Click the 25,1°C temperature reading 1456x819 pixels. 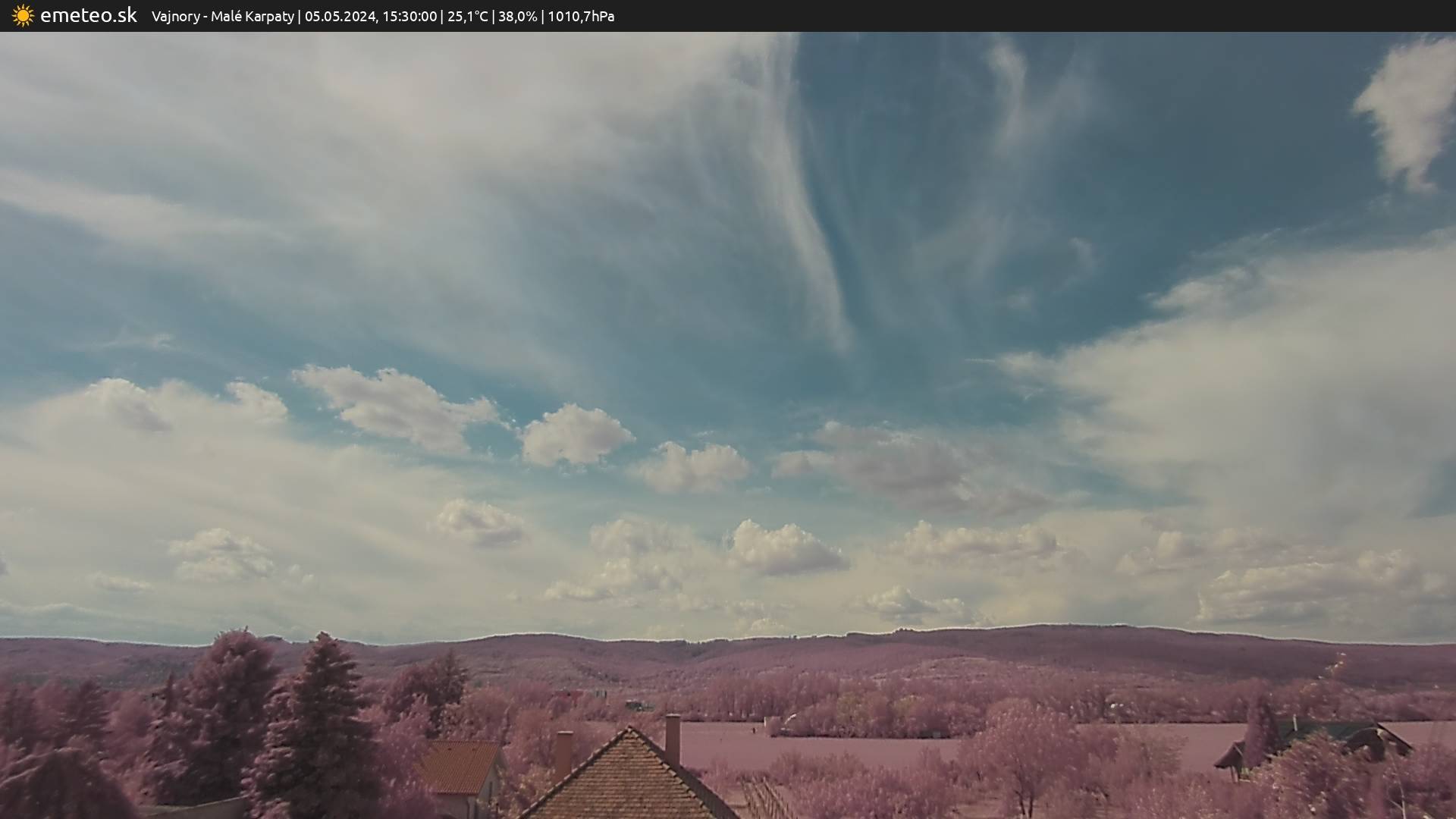(x=467, y=16)
